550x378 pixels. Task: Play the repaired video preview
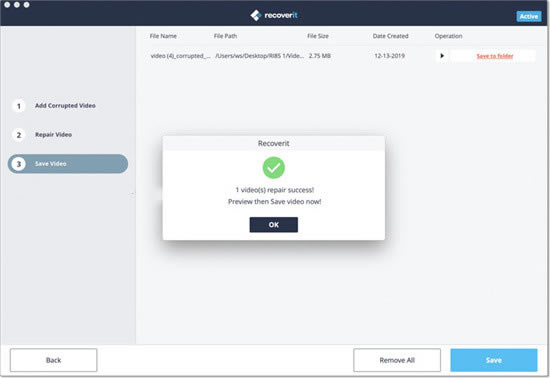[x=442, y=56]
